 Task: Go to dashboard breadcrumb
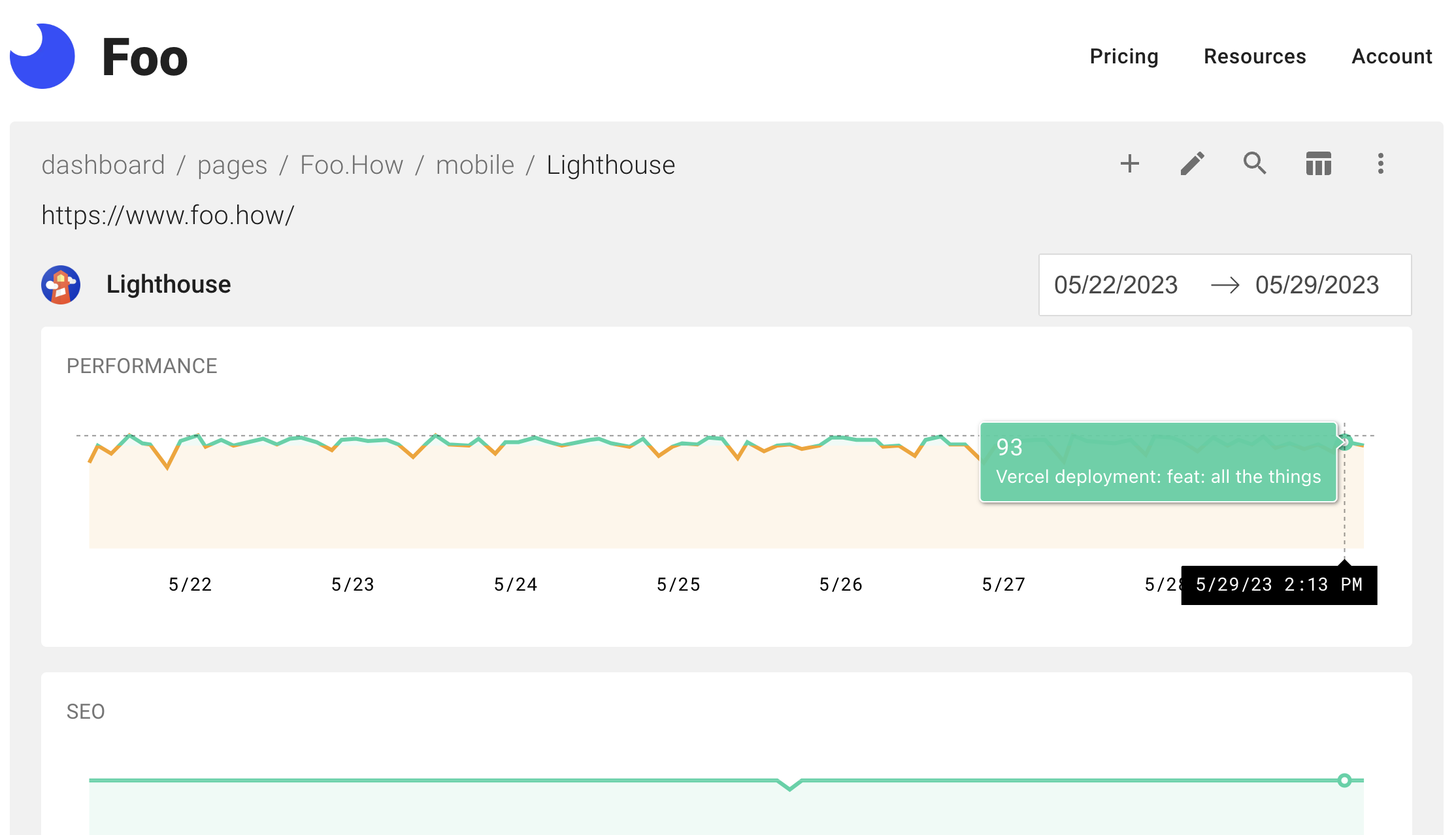(x=103, y=165)
